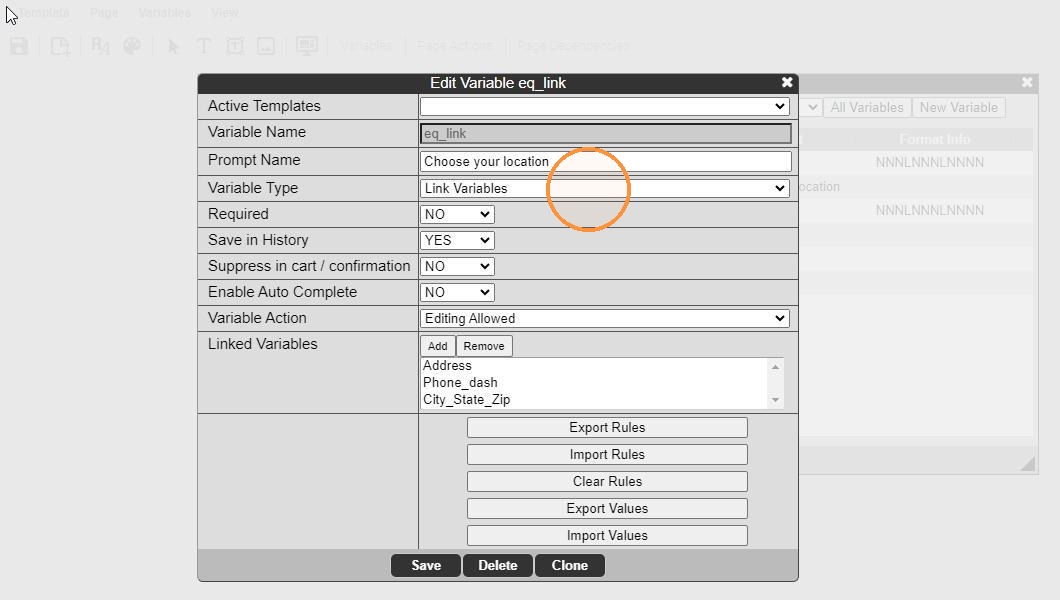The width and height of the screenshot is (1060, 600).
Task: Click the Format Info column header
Action: pyautogui.click(x=934, y=139)
